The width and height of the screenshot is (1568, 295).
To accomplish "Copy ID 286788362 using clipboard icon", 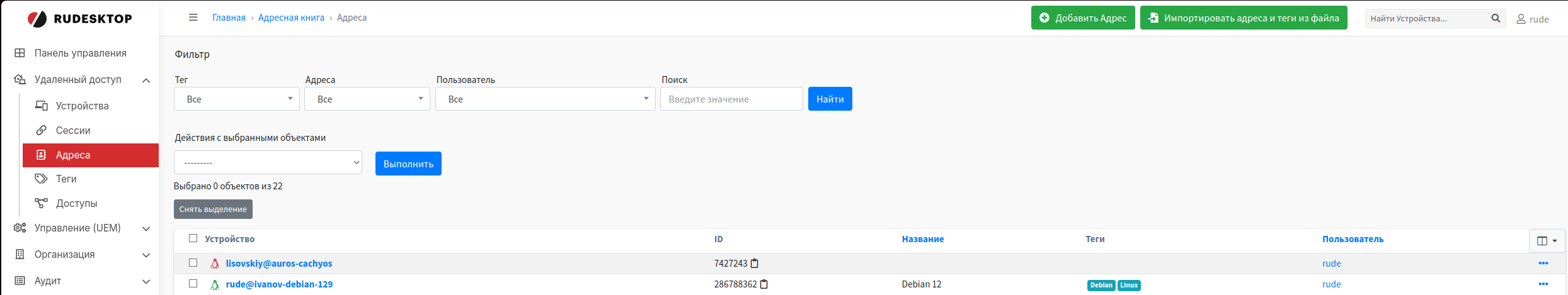I will pyautogui.click(x=764, y=284).
